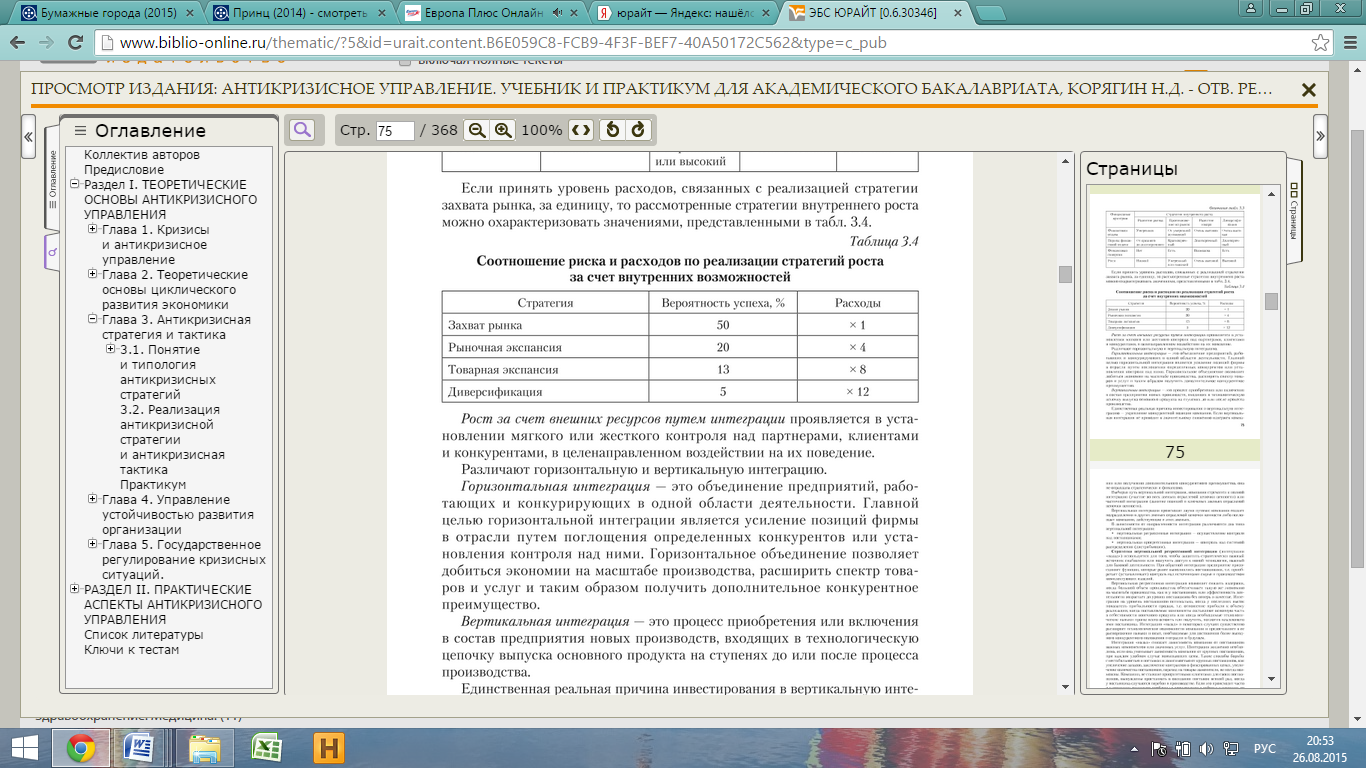1366x768 pixels.
Task: Open File Explorer from the taskbar
Action: coord(204,748)
